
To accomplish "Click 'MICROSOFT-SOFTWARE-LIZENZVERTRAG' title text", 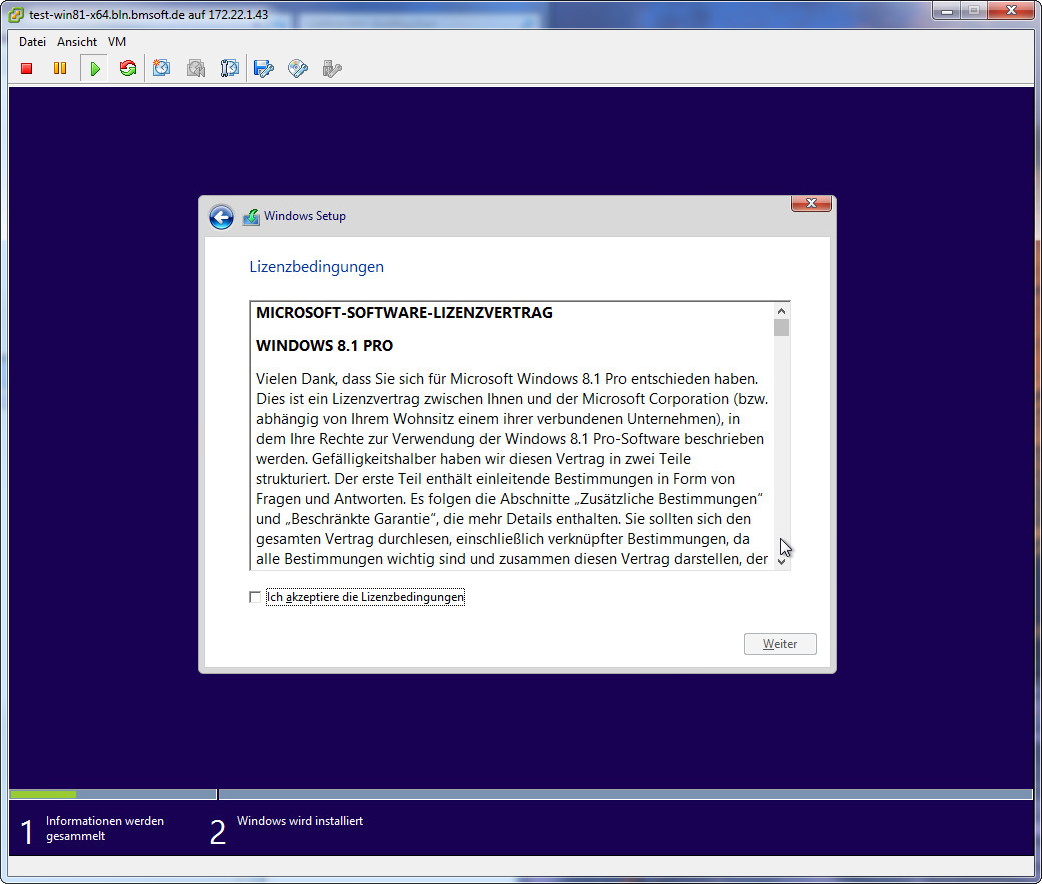I will point(404,312).
